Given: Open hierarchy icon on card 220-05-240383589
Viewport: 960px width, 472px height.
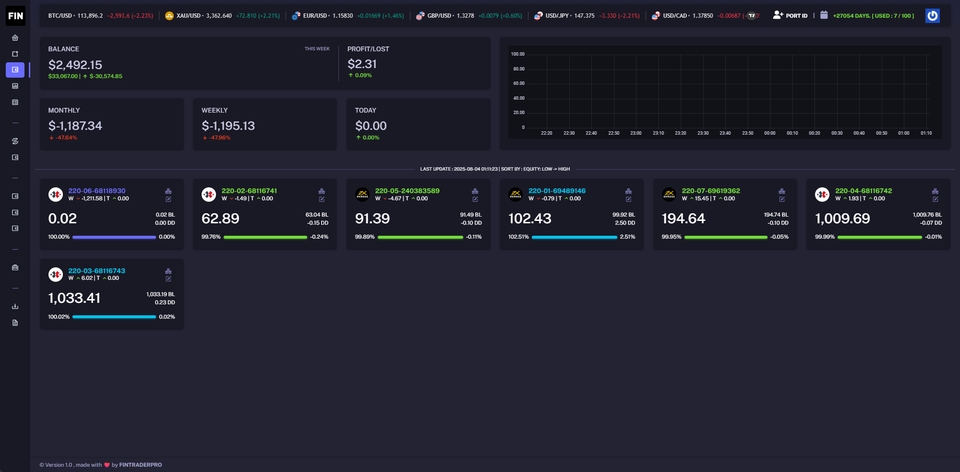Looking at the screenshot, I should point(475,192).
